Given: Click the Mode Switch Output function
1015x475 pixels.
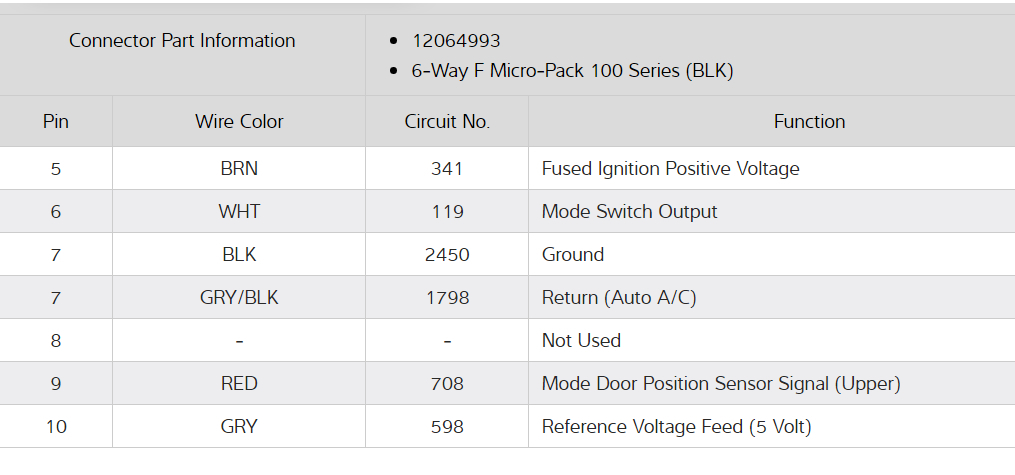Looking at the screenshot, I should click(x=629, y=212).
